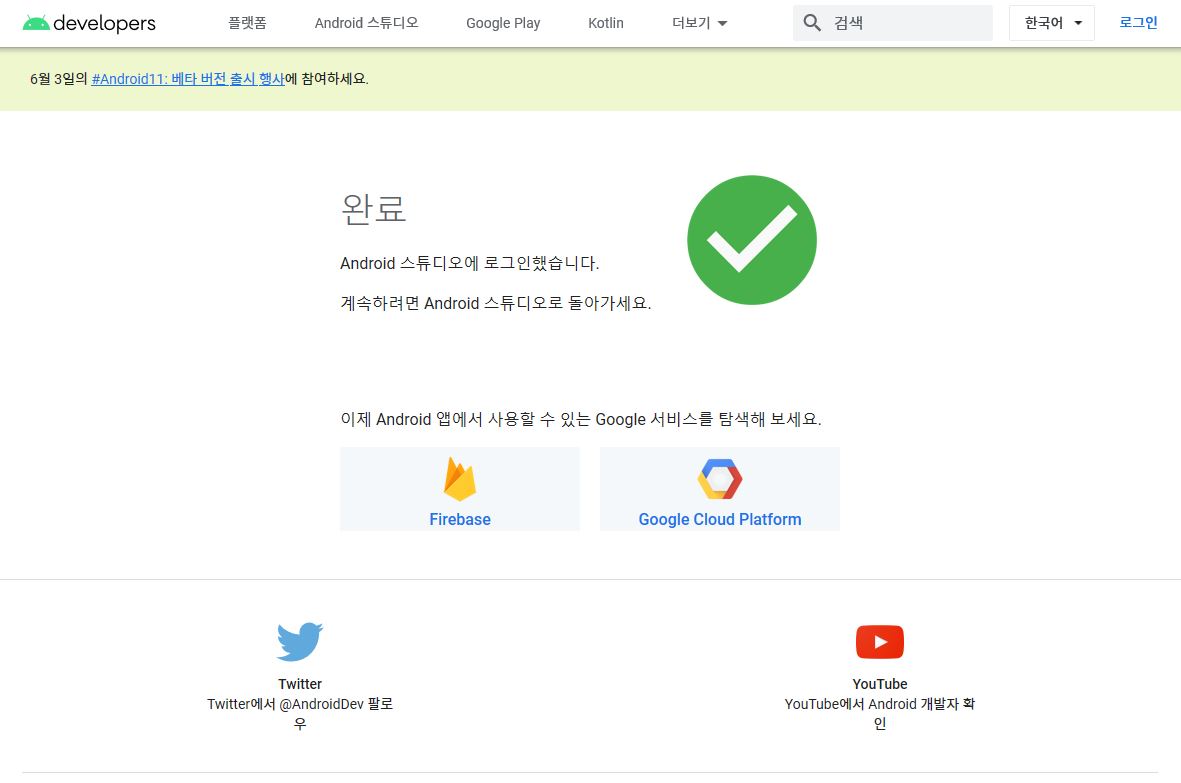
Task: Expand the 더보기 dropdown menu
Action: tap(700, 23)
